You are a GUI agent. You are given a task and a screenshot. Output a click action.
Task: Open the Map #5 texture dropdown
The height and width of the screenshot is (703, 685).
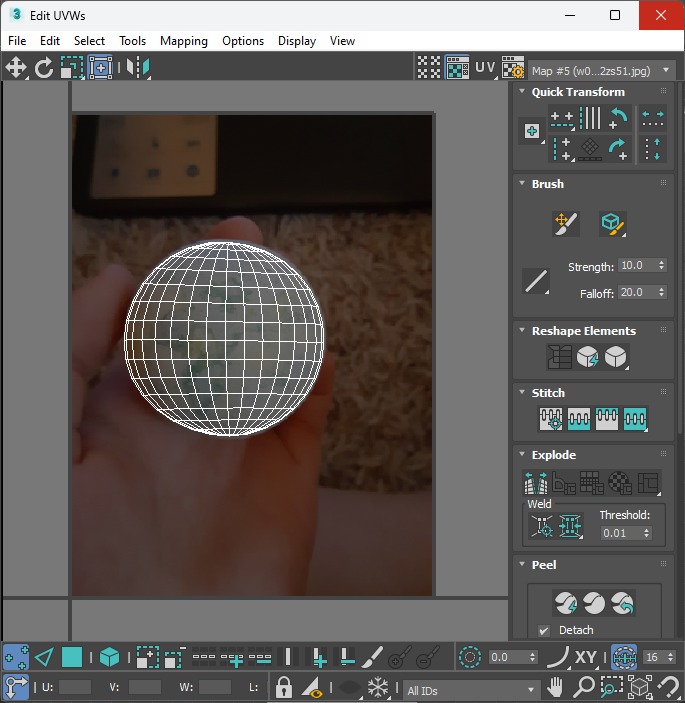tap(602, 71)
